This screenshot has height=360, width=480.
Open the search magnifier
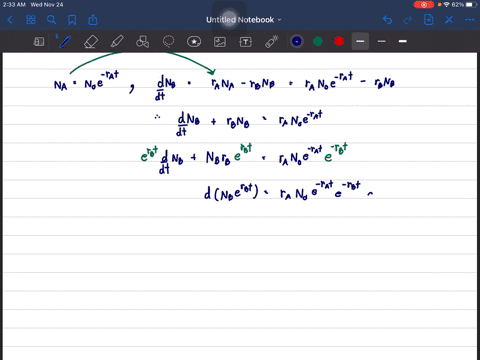click(51, 20)
